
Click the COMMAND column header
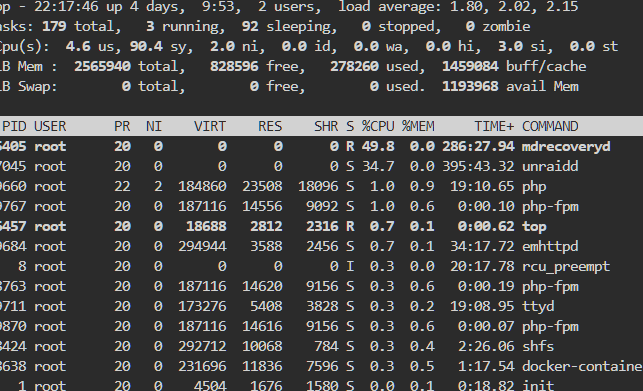coord(550,126)
